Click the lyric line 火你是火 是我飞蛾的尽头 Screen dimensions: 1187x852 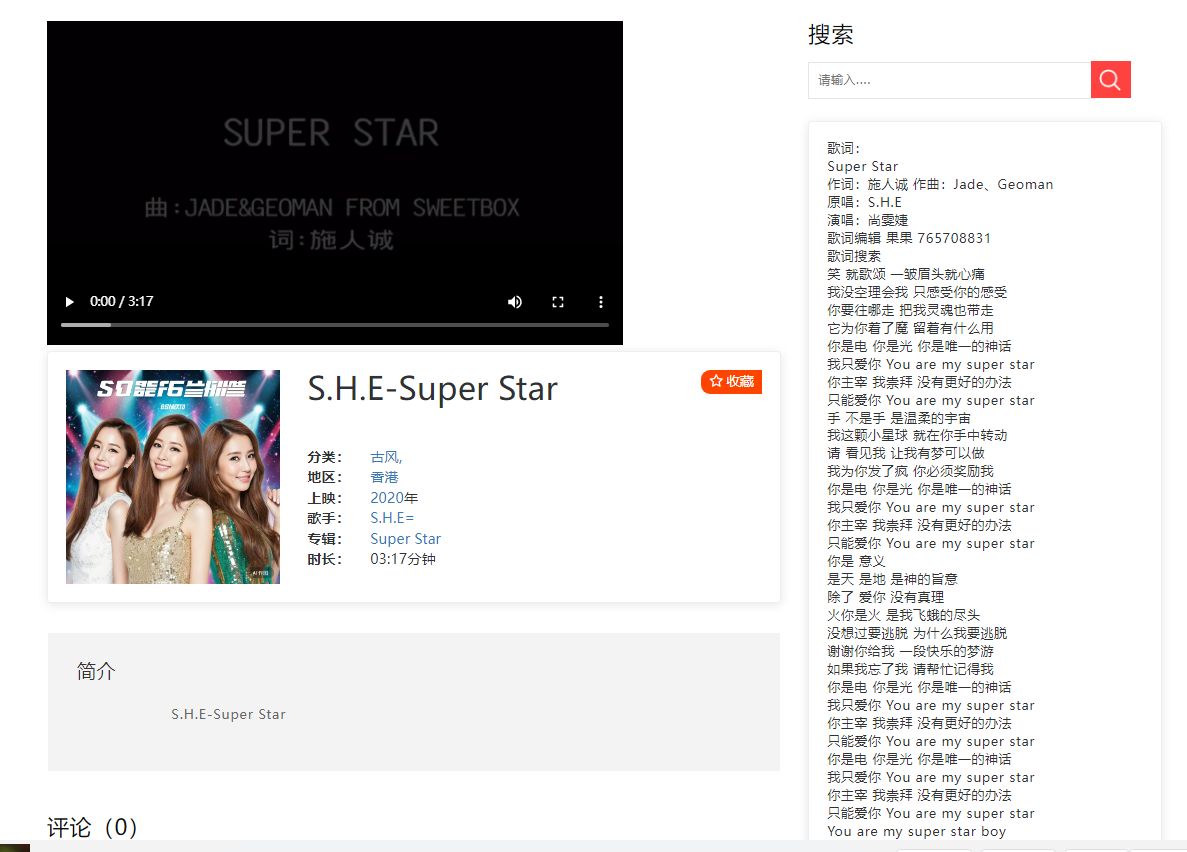pyautogui.click(x=903, y=615)
